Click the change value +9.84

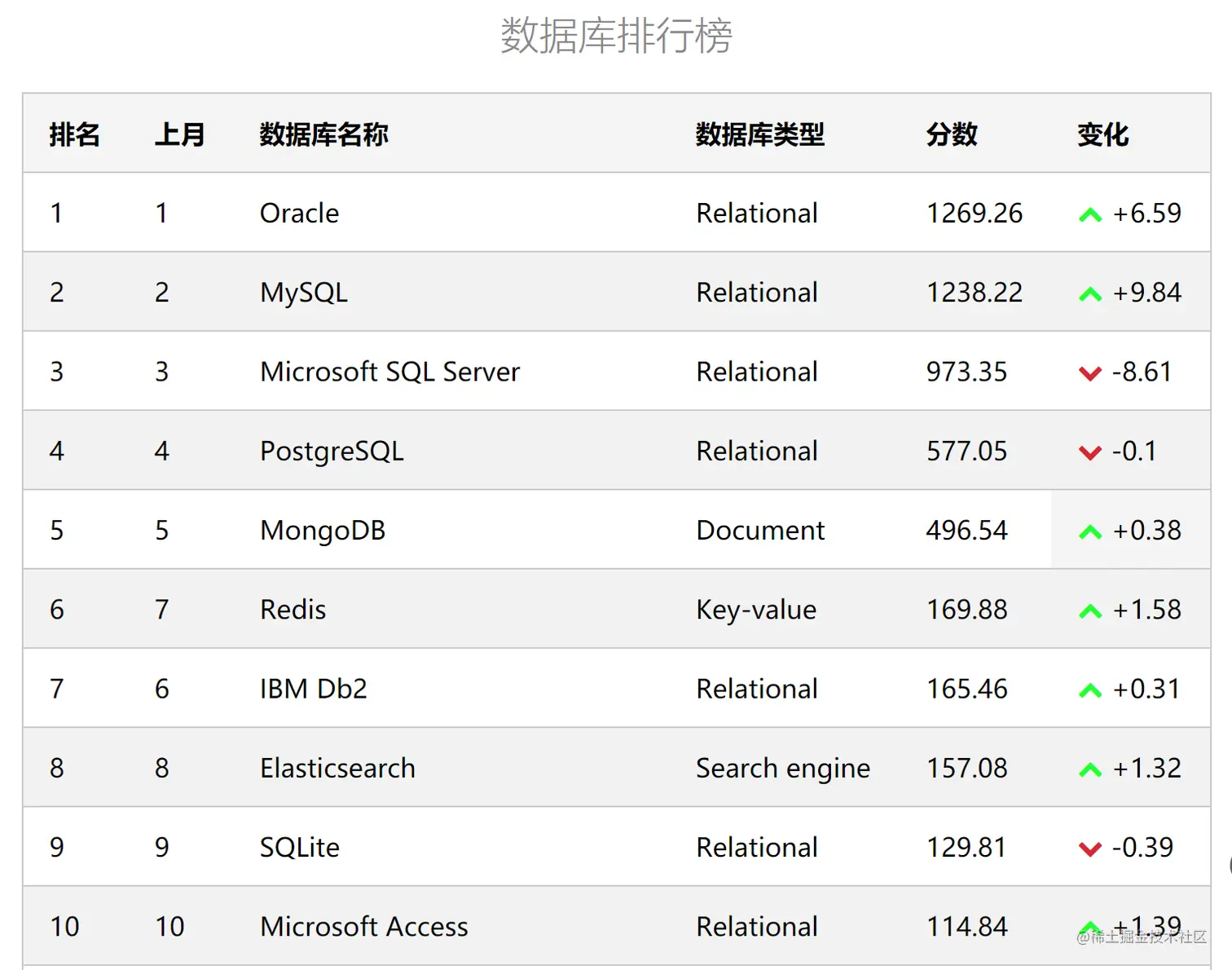(x=1146, y=293)
